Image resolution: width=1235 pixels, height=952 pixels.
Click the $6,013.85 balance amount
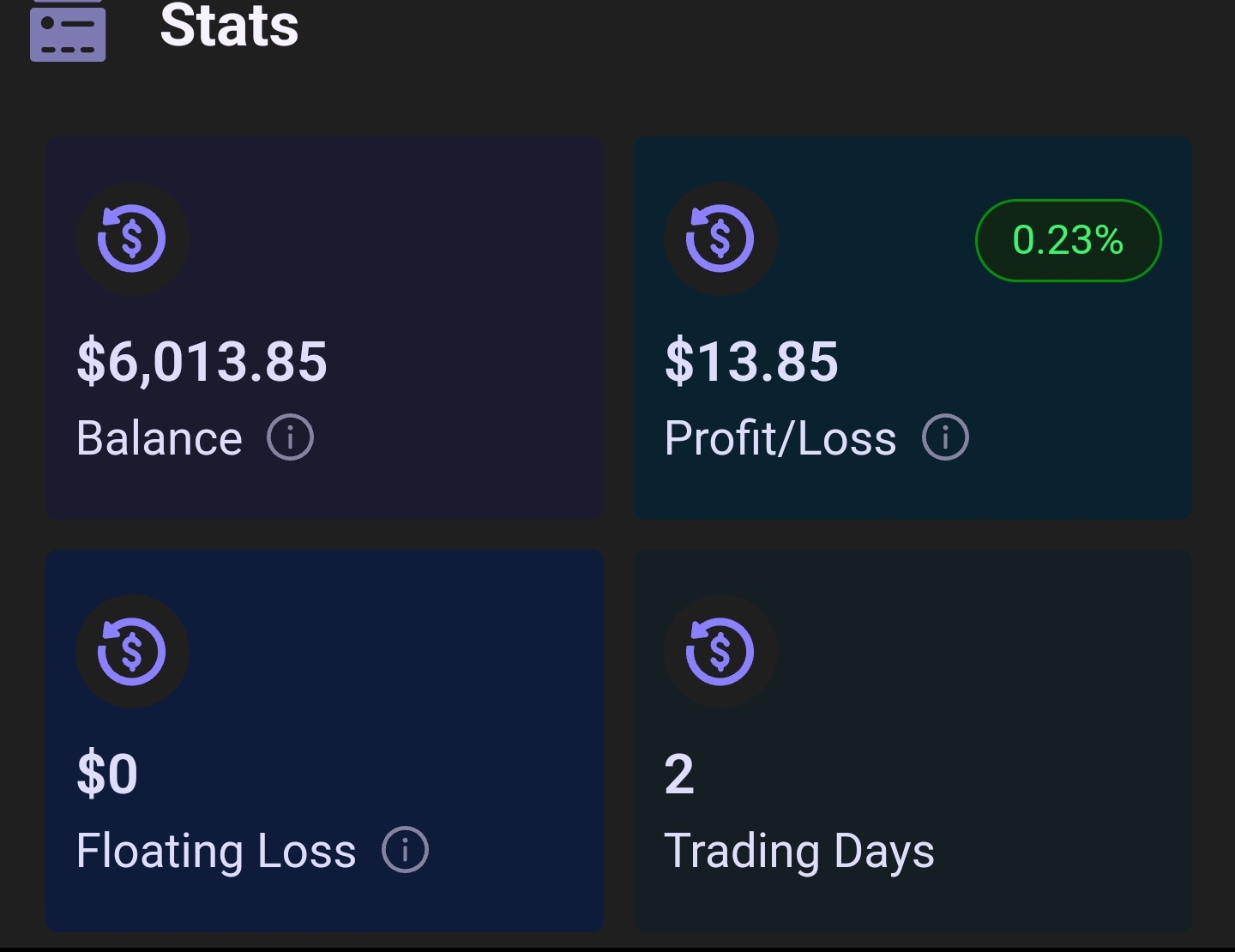pos(202,361)
